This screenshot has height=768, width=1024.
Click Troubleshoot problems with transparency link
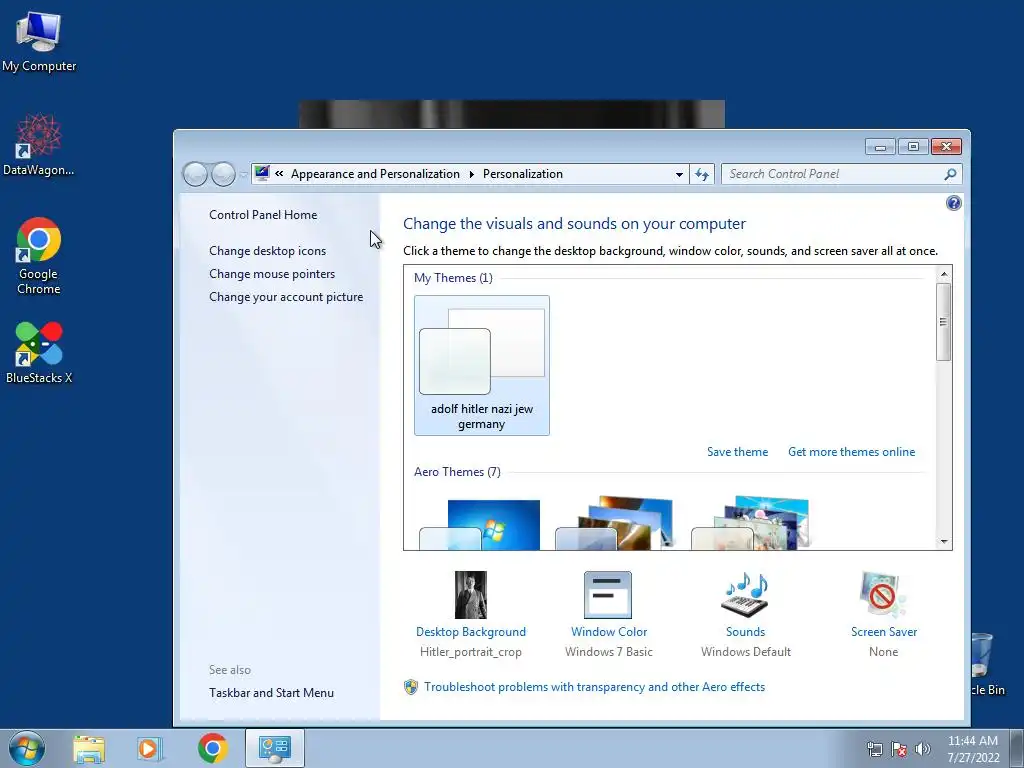(x=594, y=687)
